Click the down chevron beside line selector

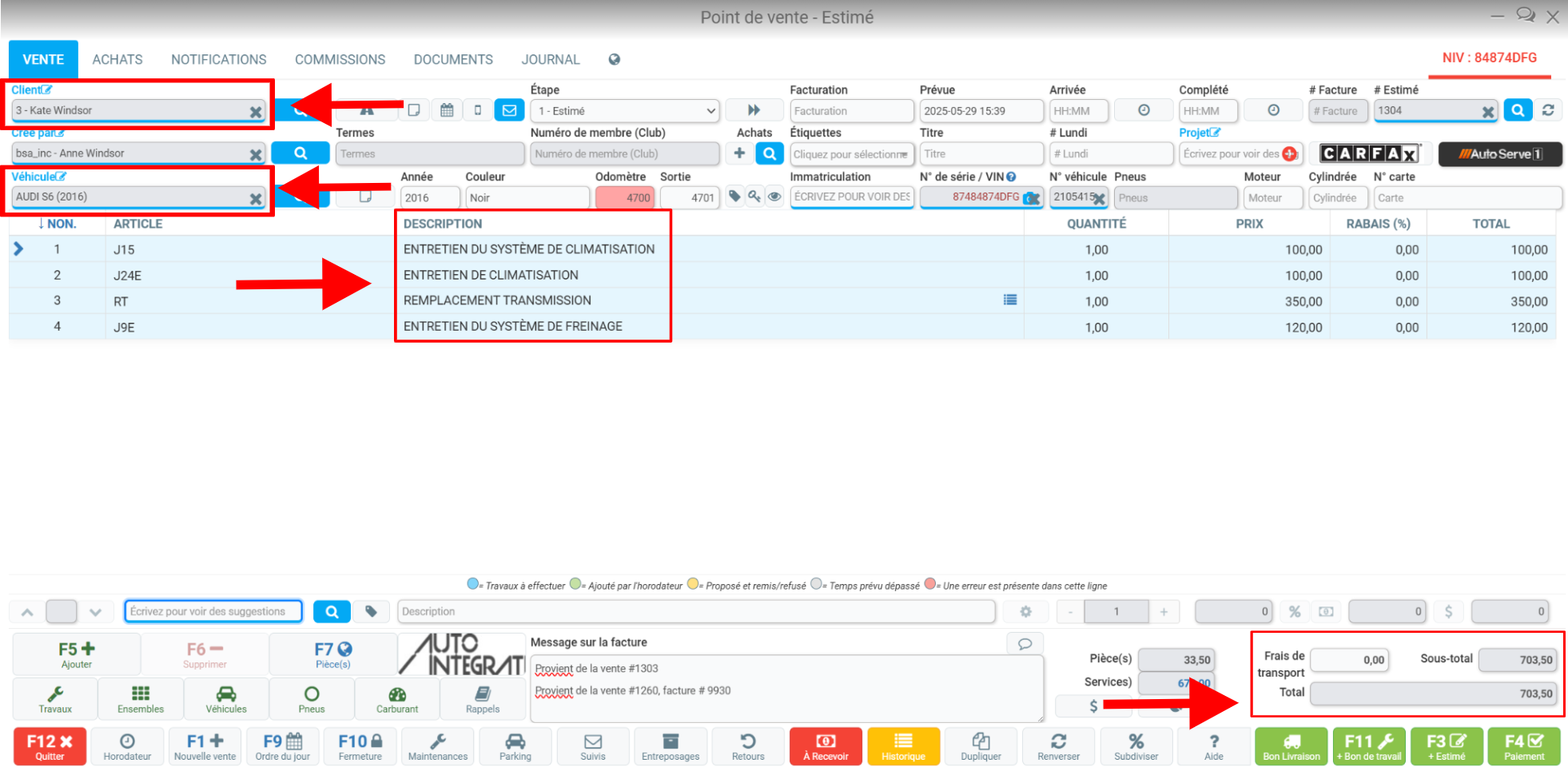coord(96,612)
